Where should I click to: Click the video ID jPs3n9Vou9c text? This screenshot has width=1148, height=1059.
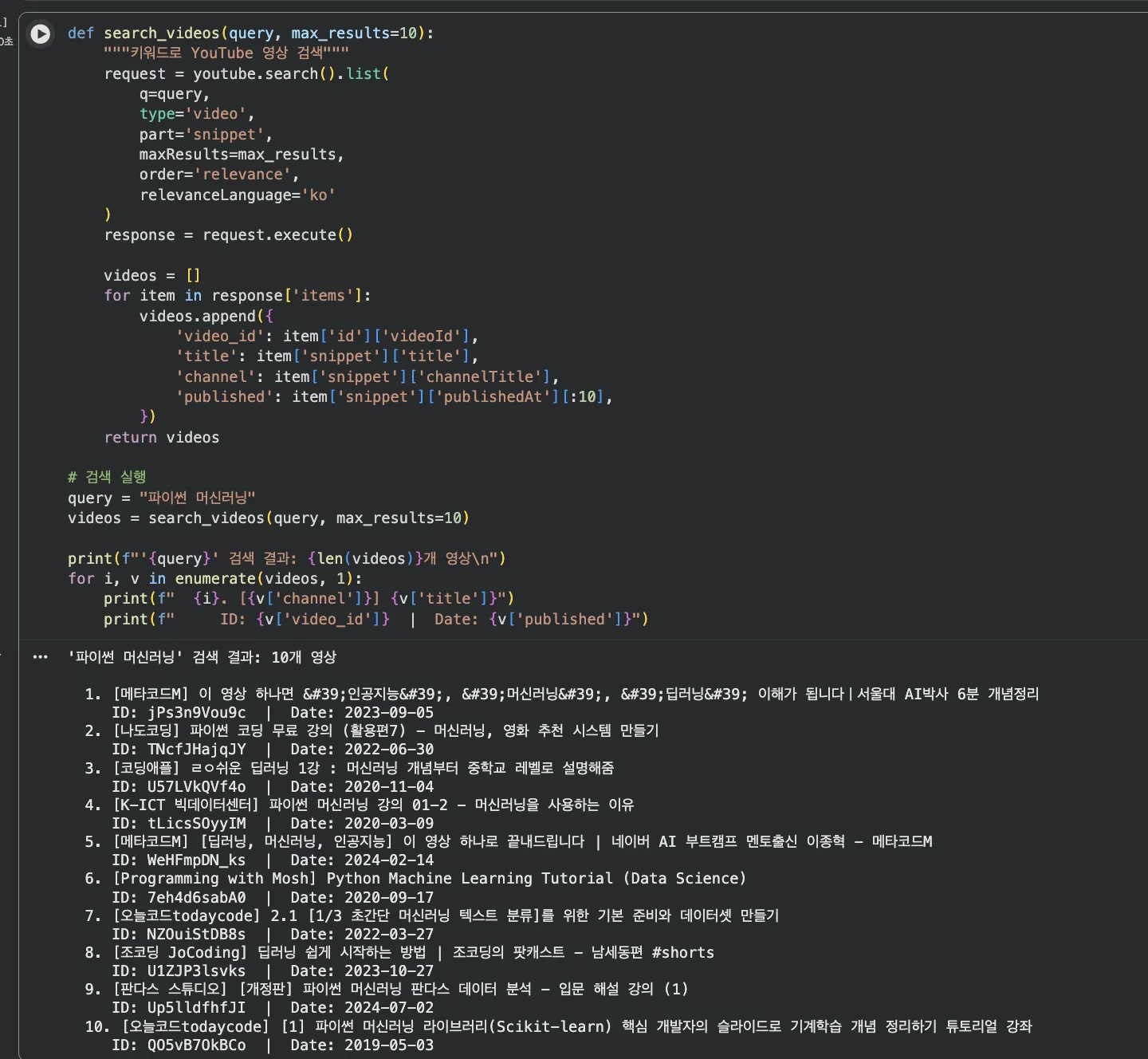[196, 713]
